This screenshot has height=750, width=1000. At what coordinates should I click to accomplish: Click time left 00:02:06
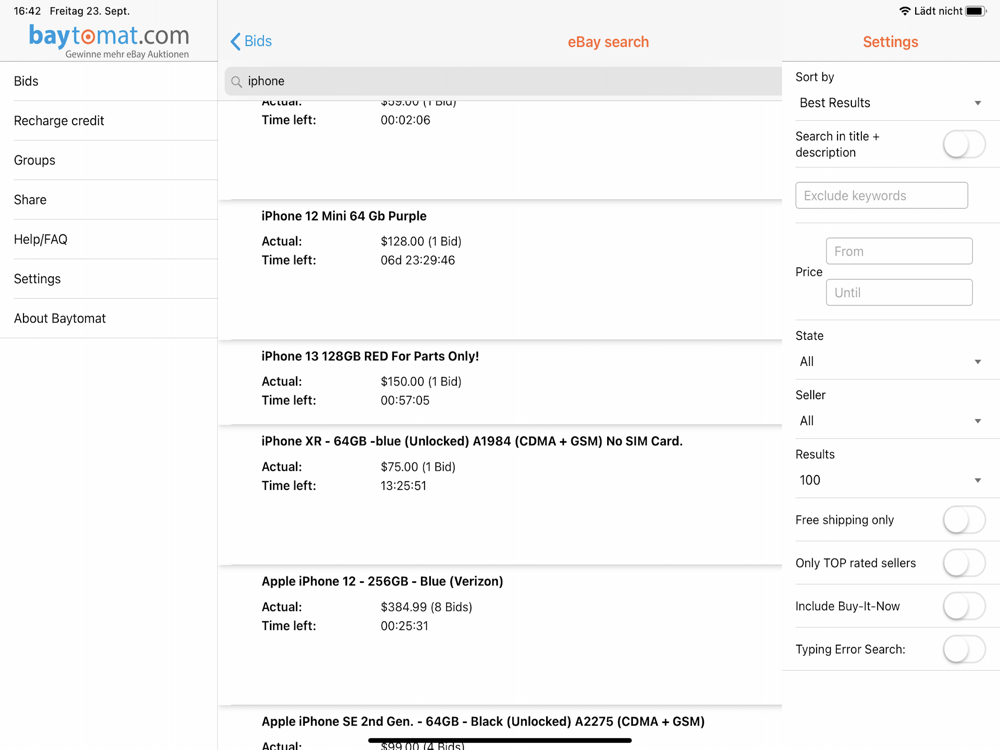(405, 120)
